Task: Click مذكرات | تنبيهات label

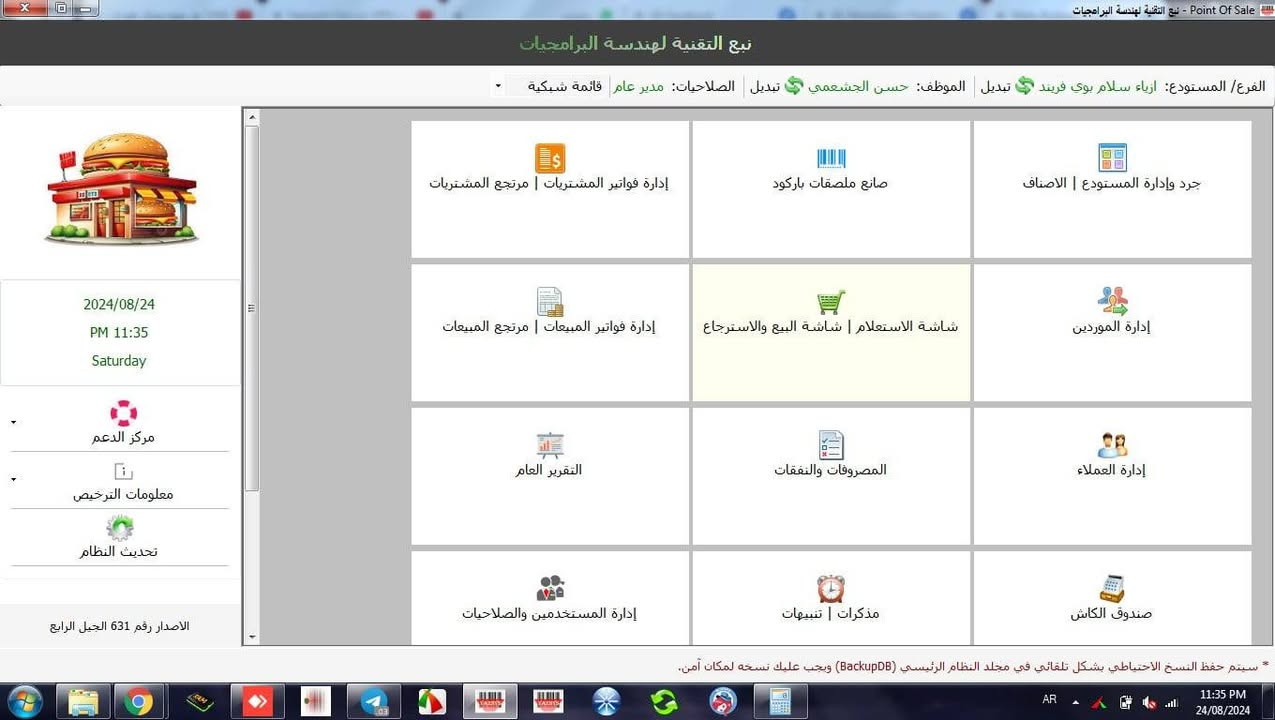Action: tap(830, 613)
